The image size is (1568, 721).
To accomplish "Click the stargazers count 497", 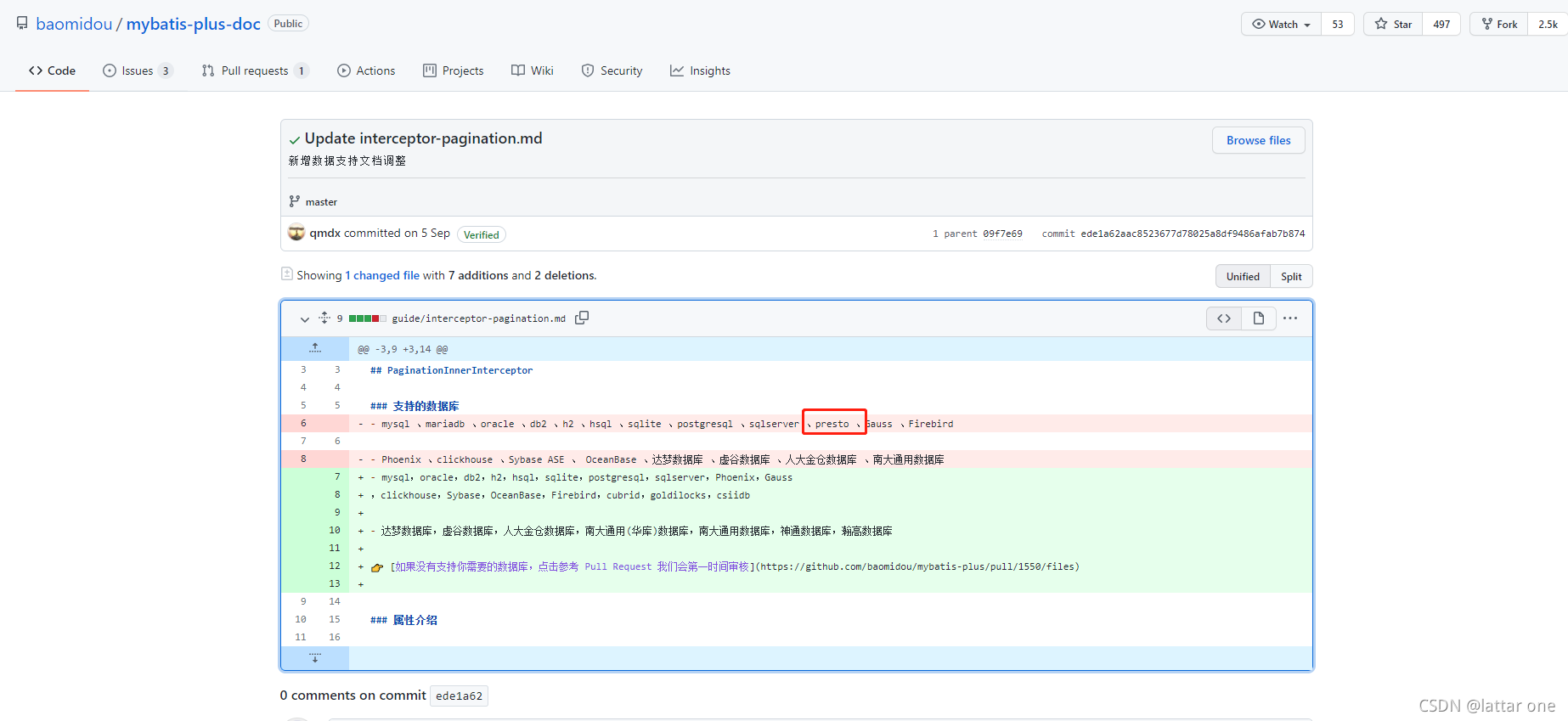I will coord(1441,24).
